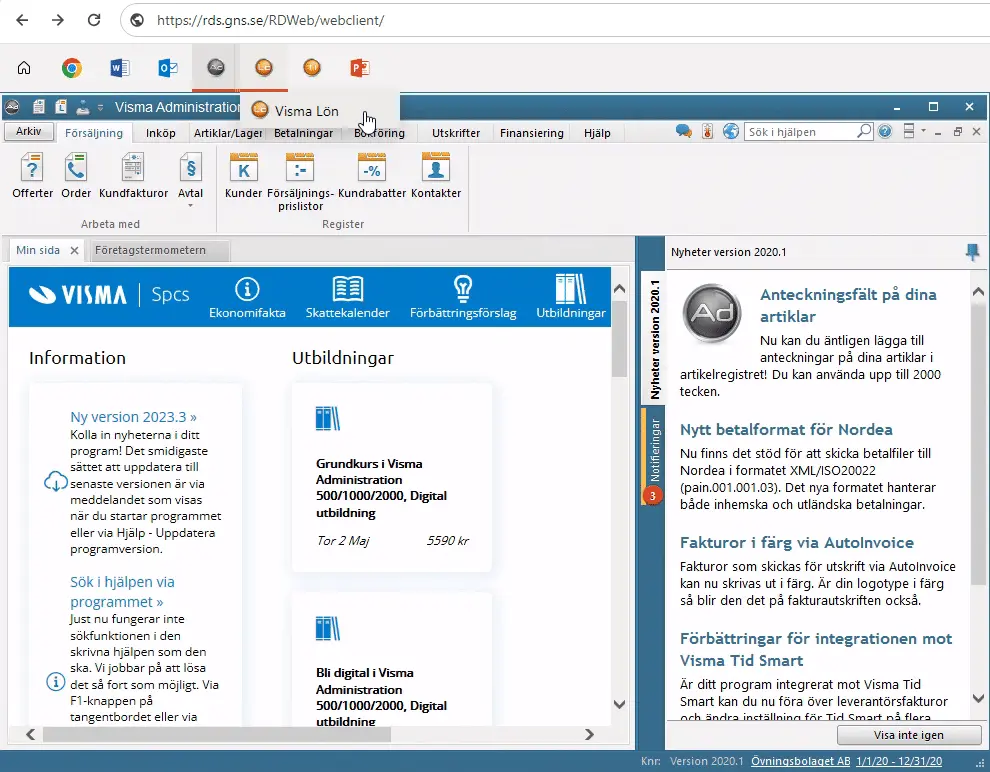The width and height of the screenshot is (990, 772).
Task: Click the Visa inte igen button
Action: click(x=909, y=735)
